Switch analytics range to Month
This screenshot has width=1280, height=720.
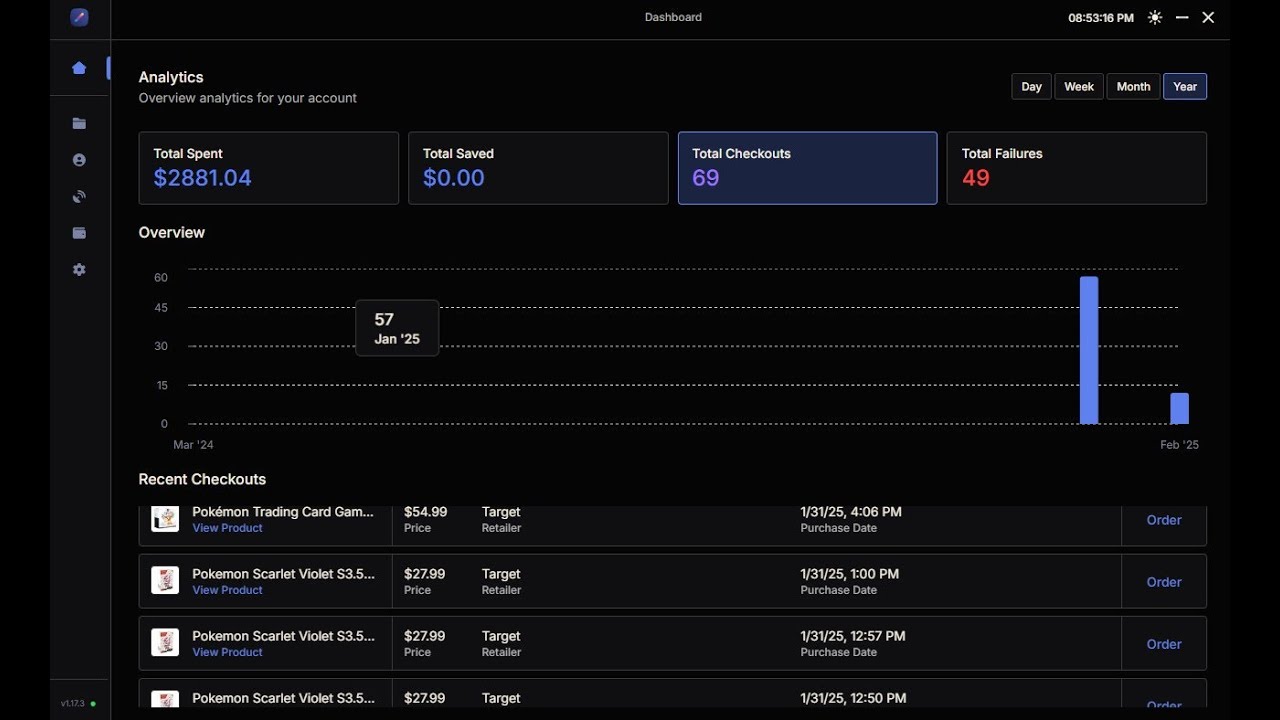tap(1133, 87)
